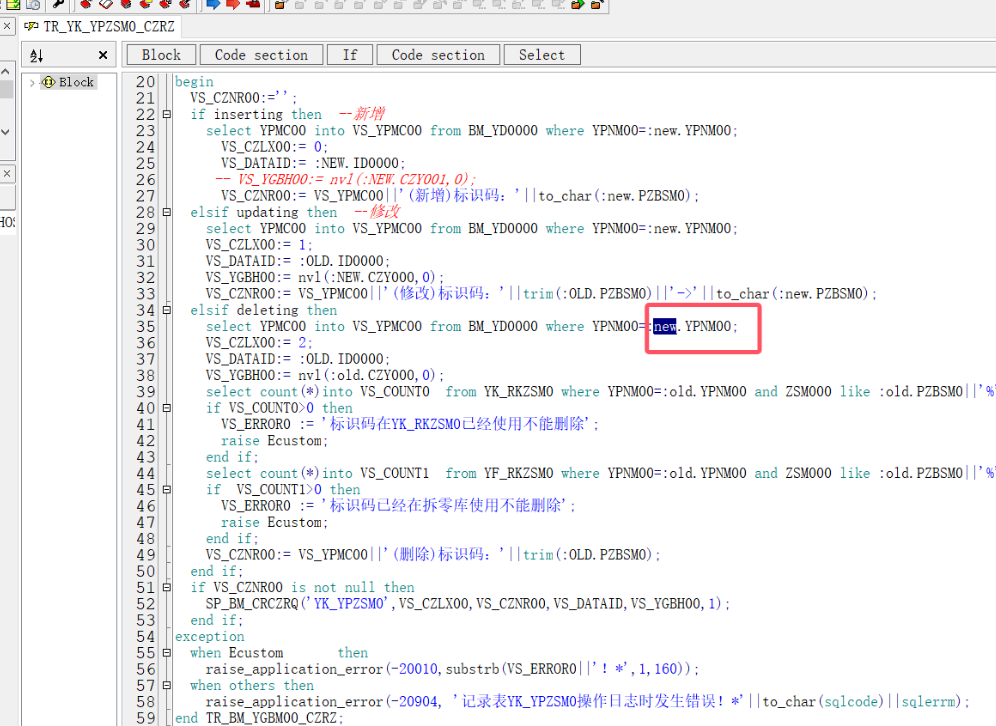Screen dimensions: 996x726
Task: Click the Select breadcrumb button
Action: click(541, 55)
